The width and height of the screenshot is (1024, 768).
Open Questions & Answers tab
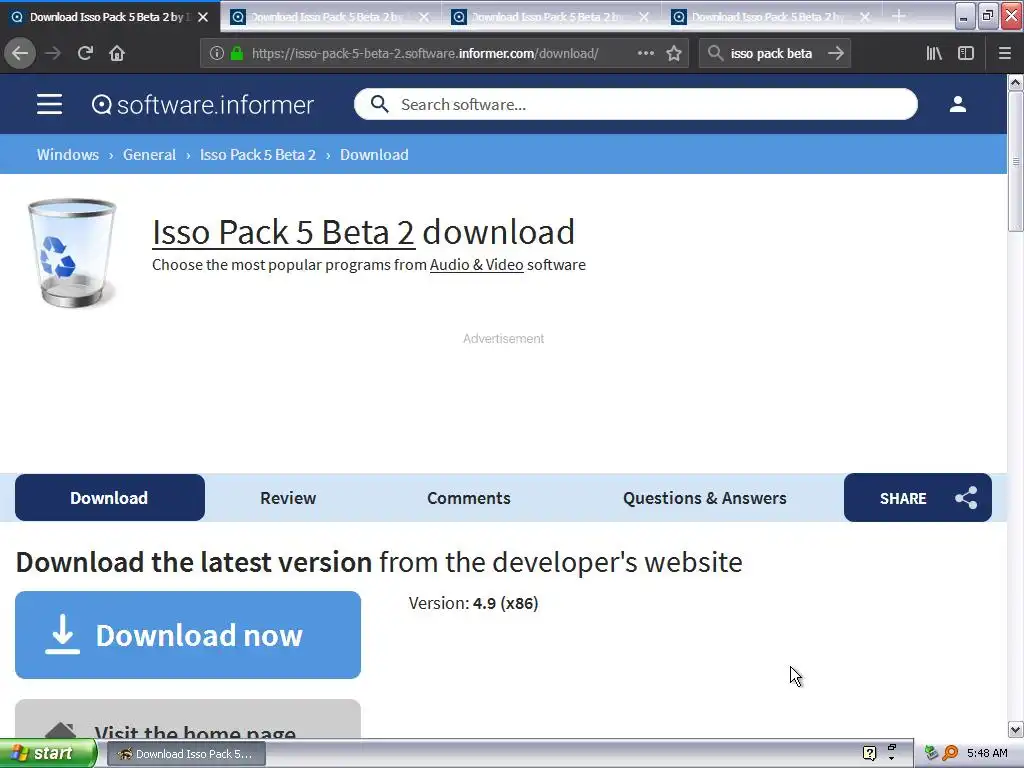coord(705,498)
